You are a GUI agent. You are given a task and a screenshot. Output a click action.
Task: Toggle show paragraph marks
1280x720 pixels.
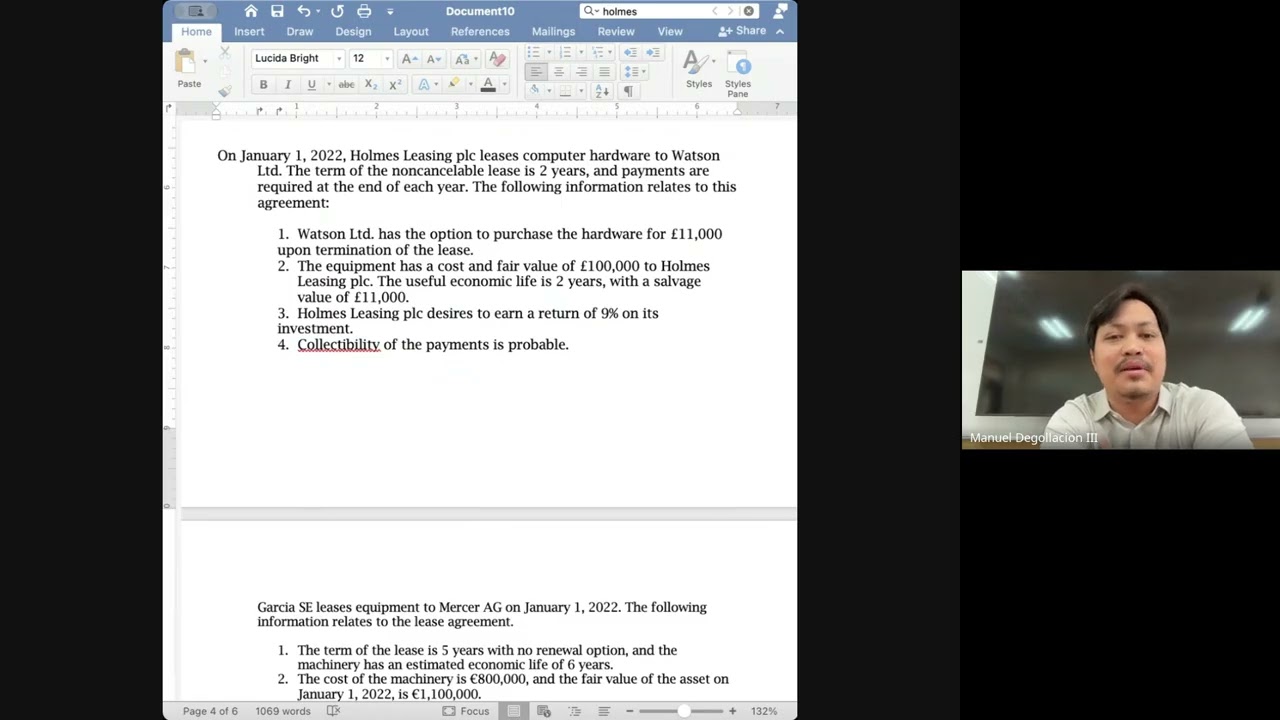click(x=628, y=91)
